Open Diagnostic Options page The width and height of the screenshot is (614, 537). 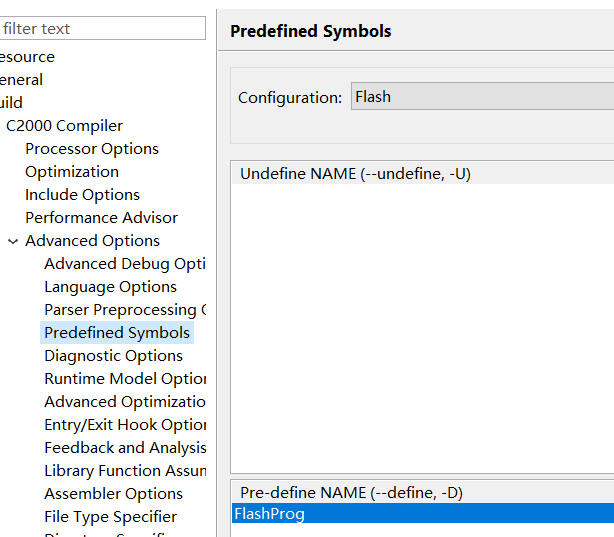click(113, 356)
